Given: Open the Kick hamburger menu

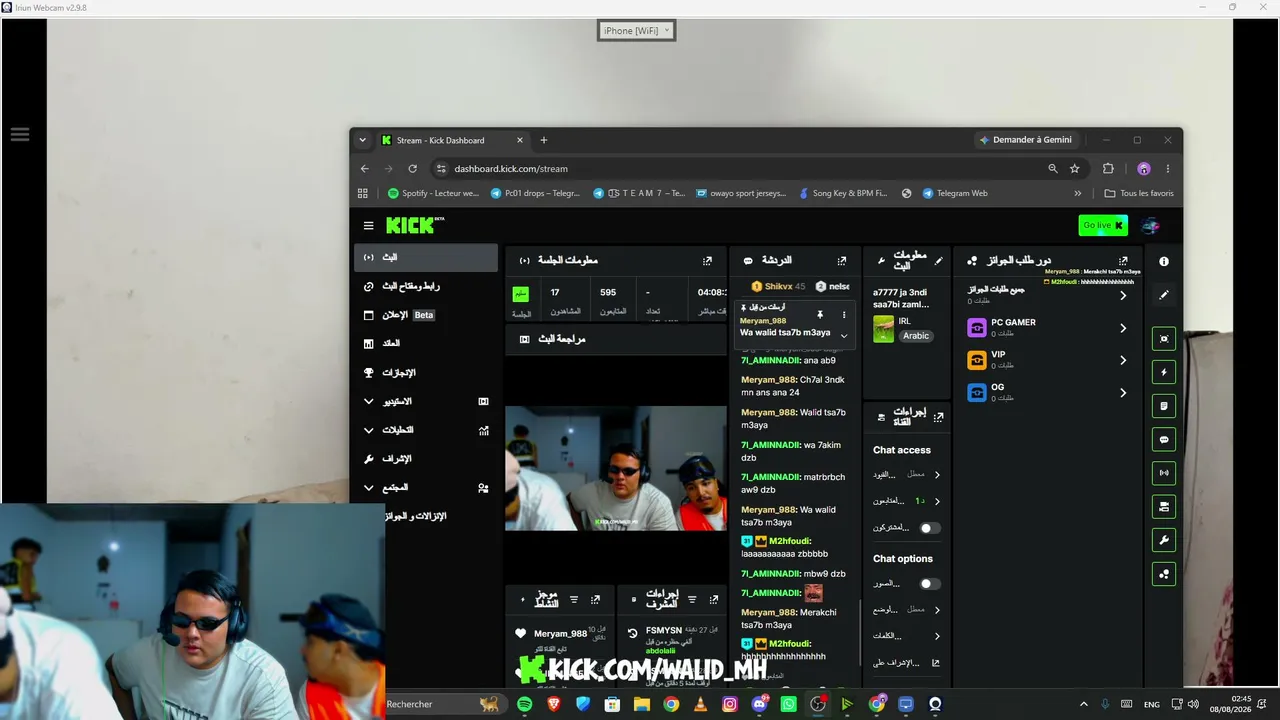Looking at the screenshot, I should point(368,226).
